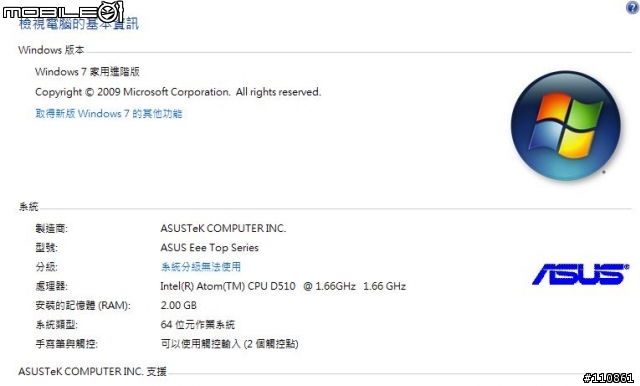
Task: Open the 系統分級無法使用 rating link
Action: (201, 267)
